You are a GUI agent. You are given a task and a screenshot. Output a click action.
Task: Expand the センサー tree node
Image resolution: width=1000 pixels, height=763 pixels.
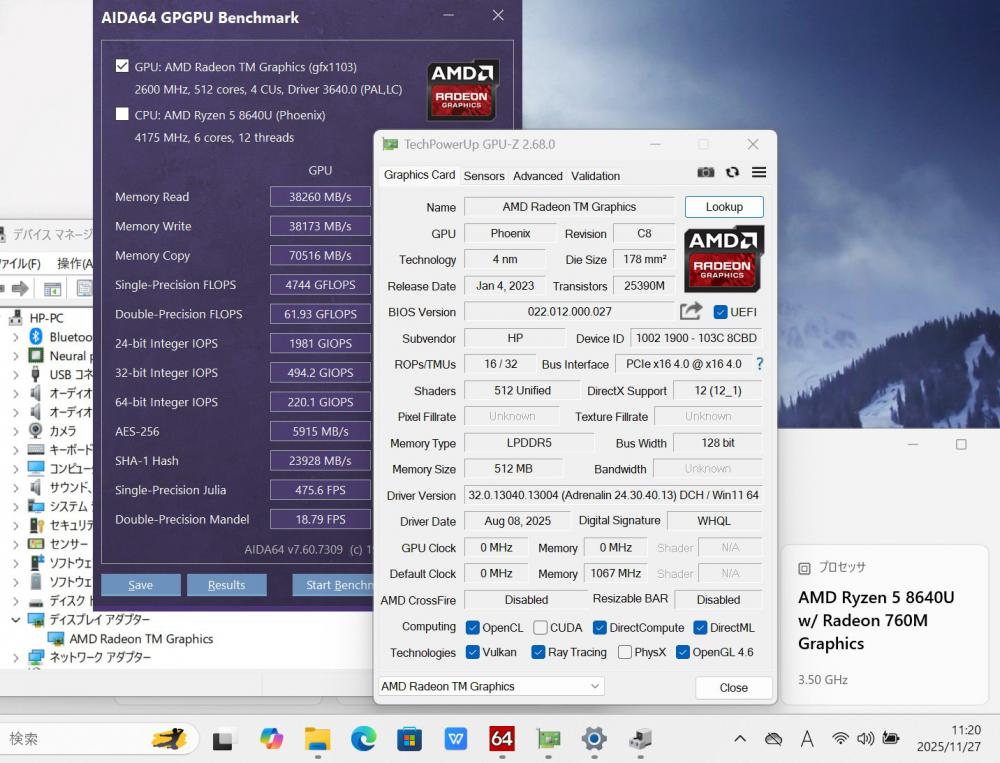click(16, 544)
